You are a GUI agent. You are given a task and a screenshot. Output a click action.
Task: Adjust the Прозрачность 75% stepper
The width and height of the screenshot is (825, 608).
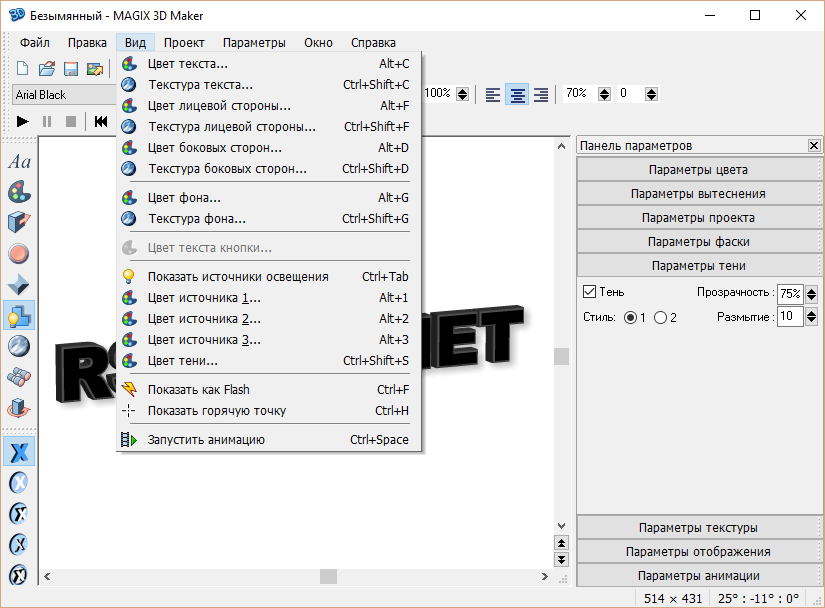click(x=811, y=293)
